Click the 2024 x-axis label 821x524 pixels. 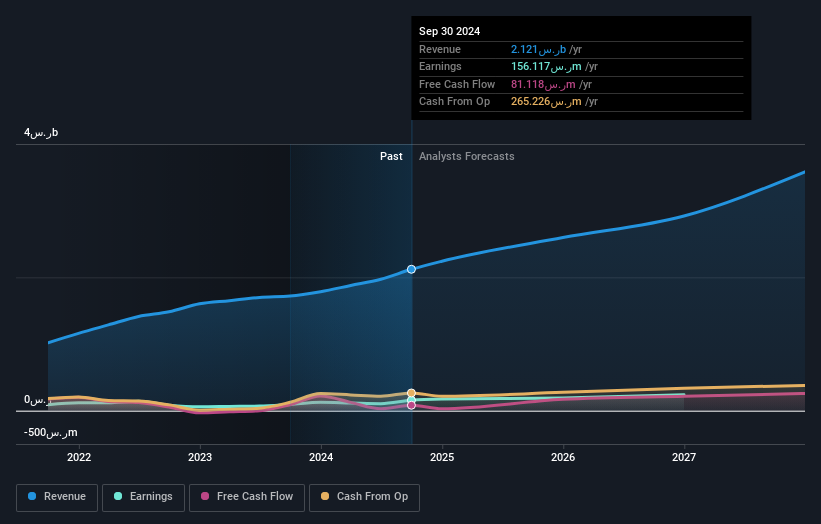click(x=321, y=457)
